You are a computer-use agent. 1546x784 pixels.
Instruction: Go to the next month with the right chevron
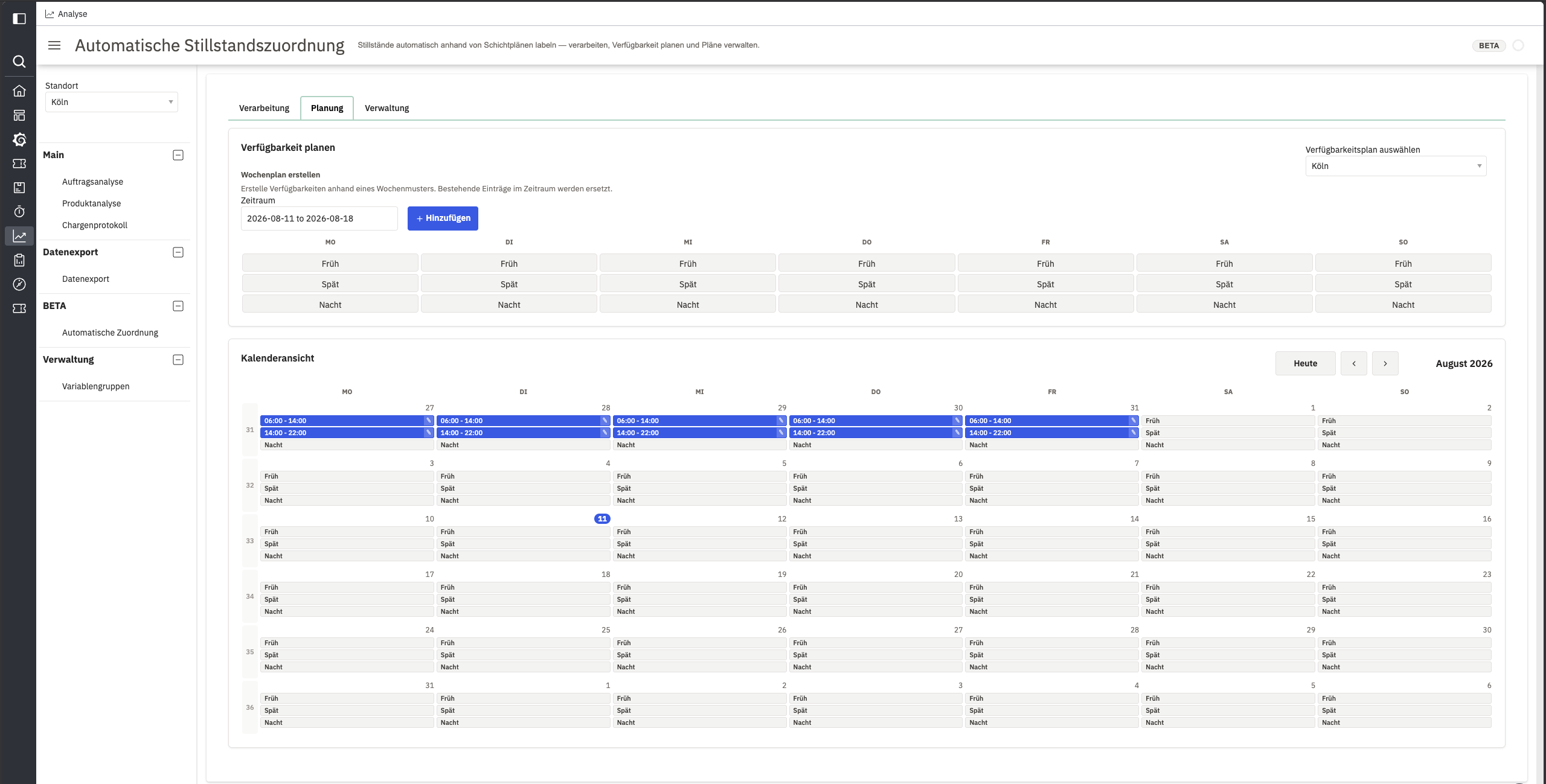click(1385, 363)
